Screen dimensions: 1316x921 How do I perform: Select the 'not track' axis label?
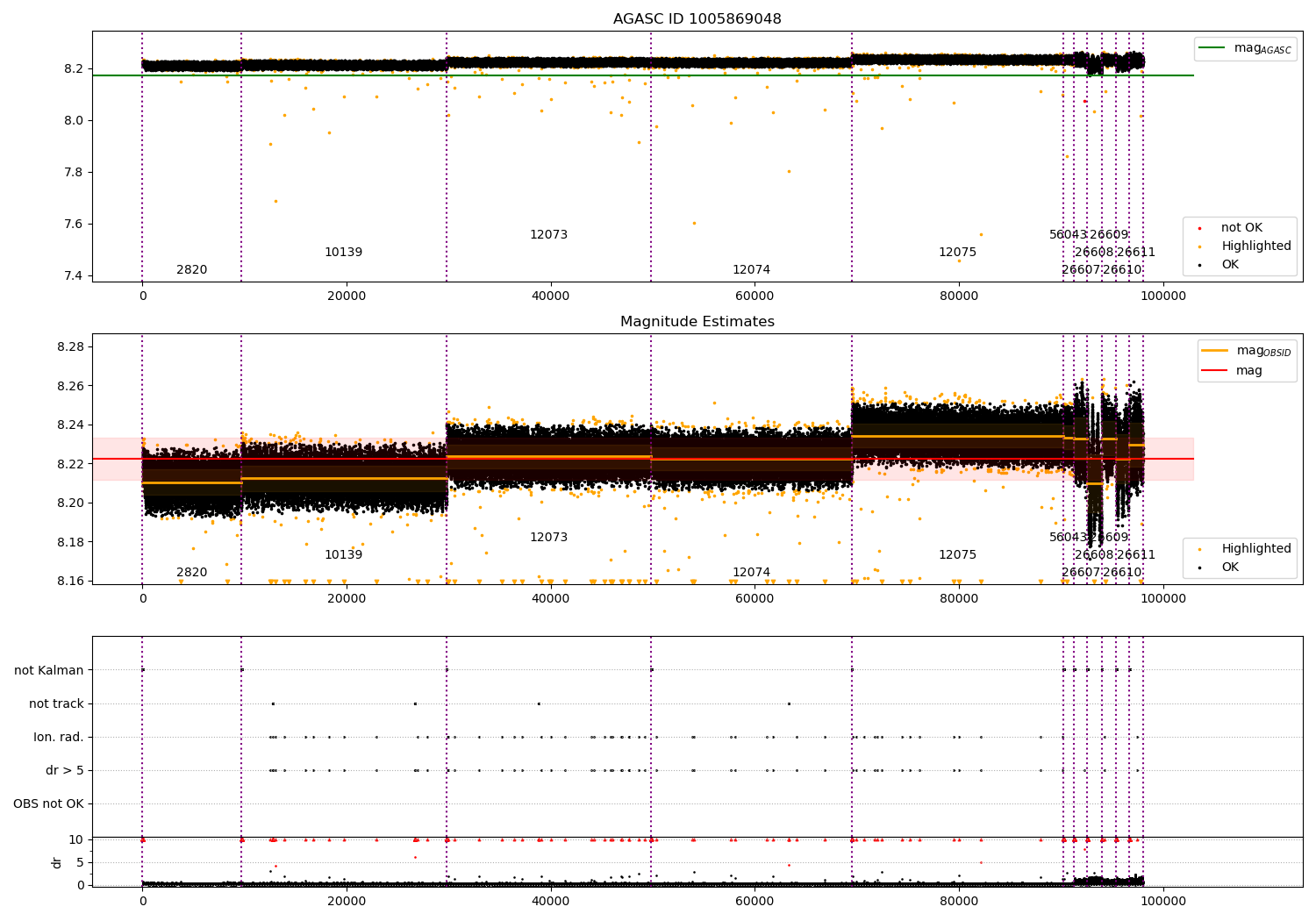click(56, 704)
